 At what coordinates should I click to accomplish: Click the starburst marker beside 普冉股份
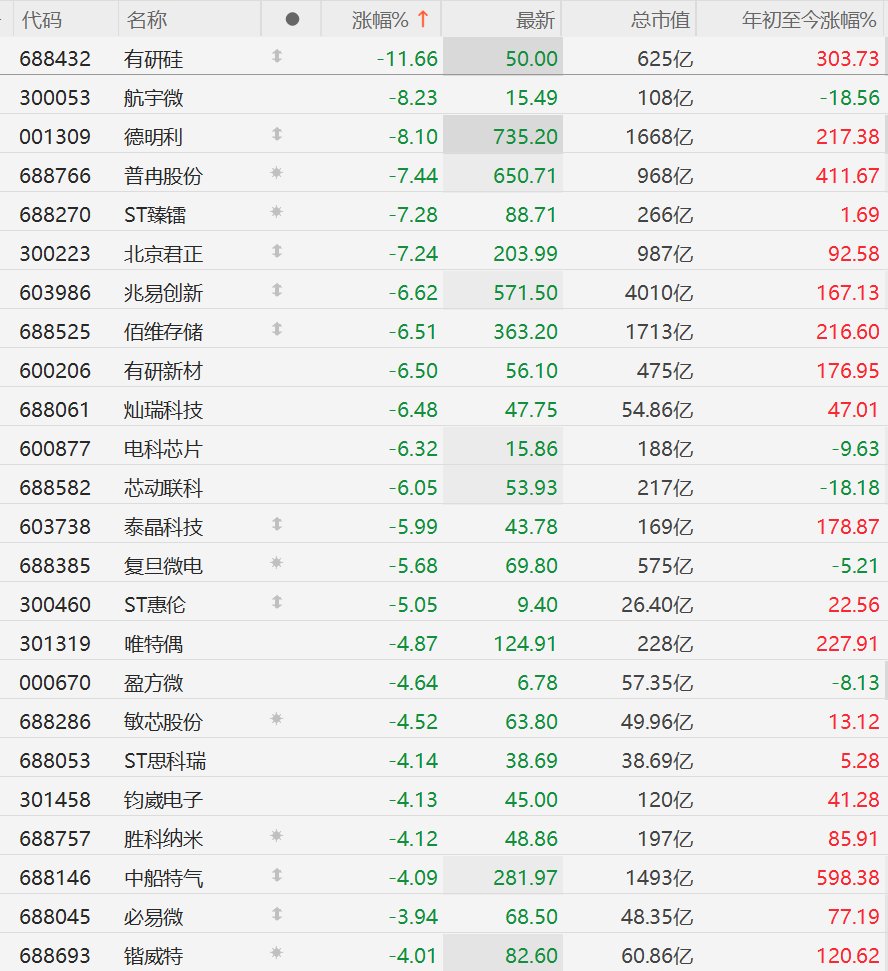pyautogui.click(x=277, y=173)
